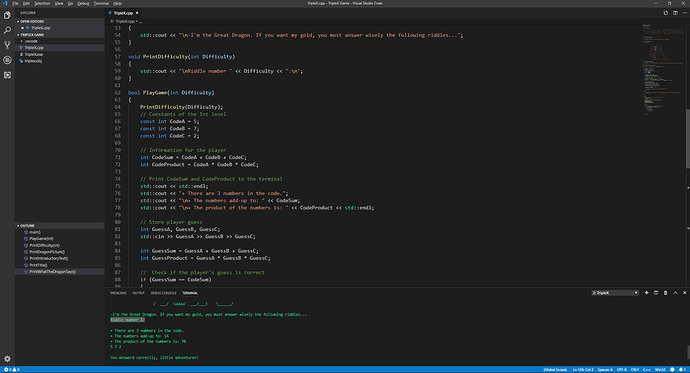Viewport: 690px width, 373px height.
Task: Open notifications bell in status bar
Action: 682,369
